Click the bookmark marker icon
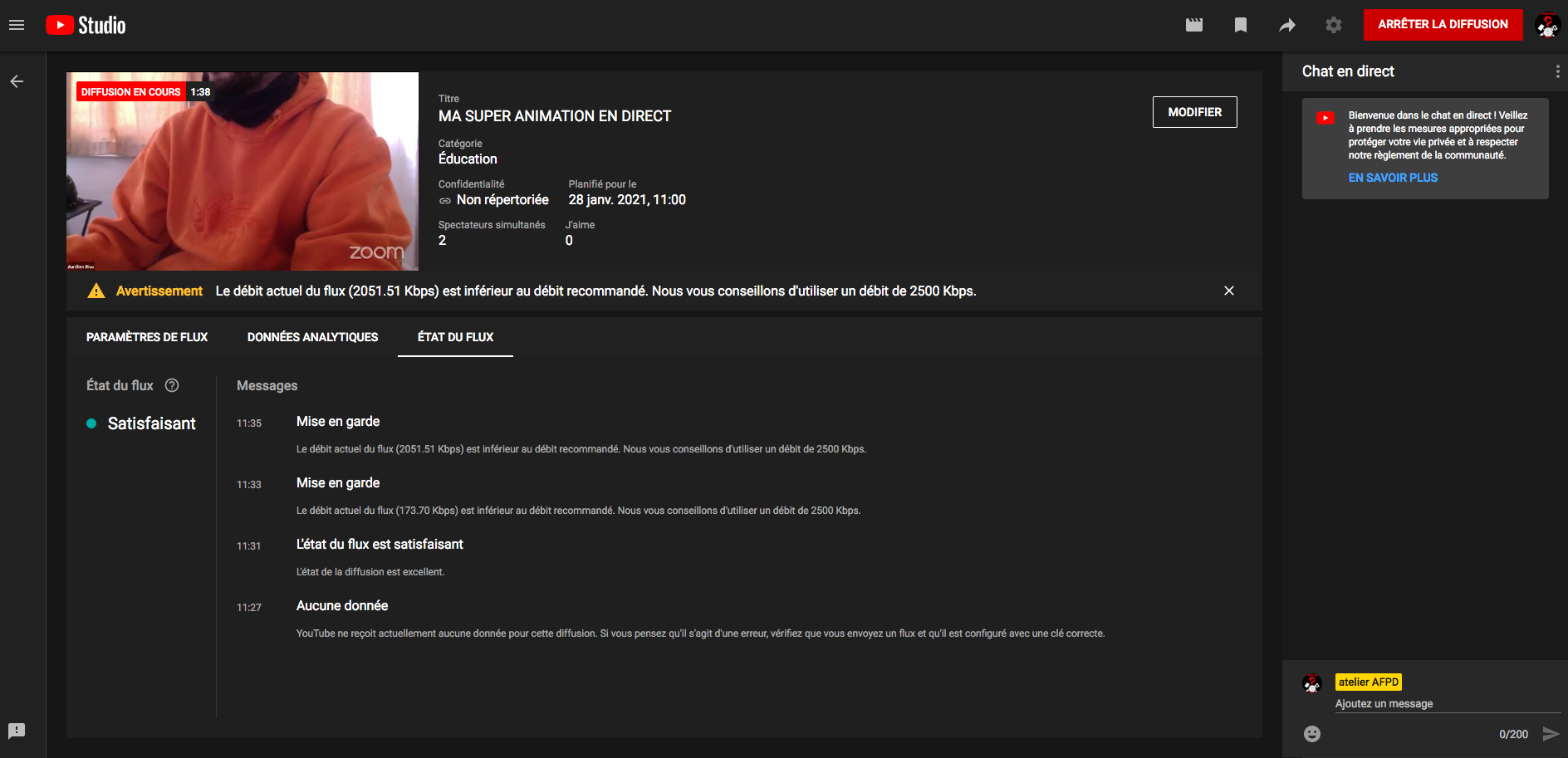The width and height of the screenshot is (1568, 758). tap(1240, 25)
